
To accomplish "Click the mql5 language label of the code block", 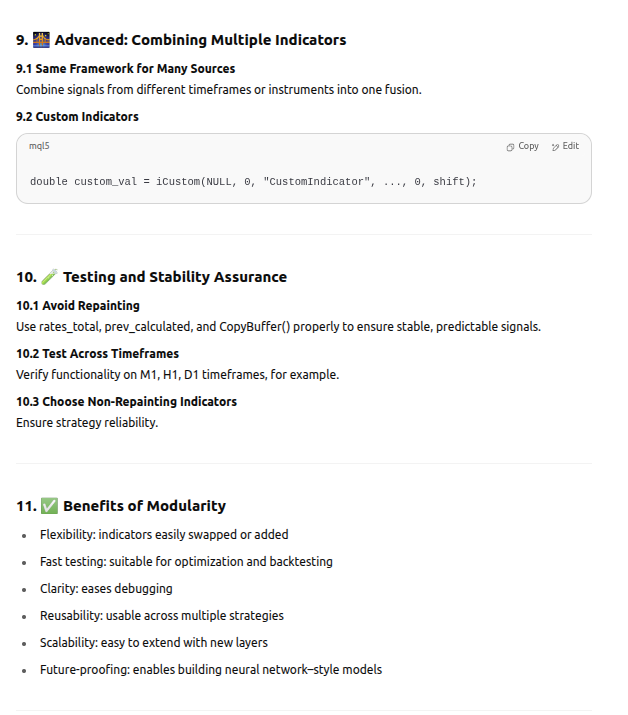I will [x=39, y=146].
